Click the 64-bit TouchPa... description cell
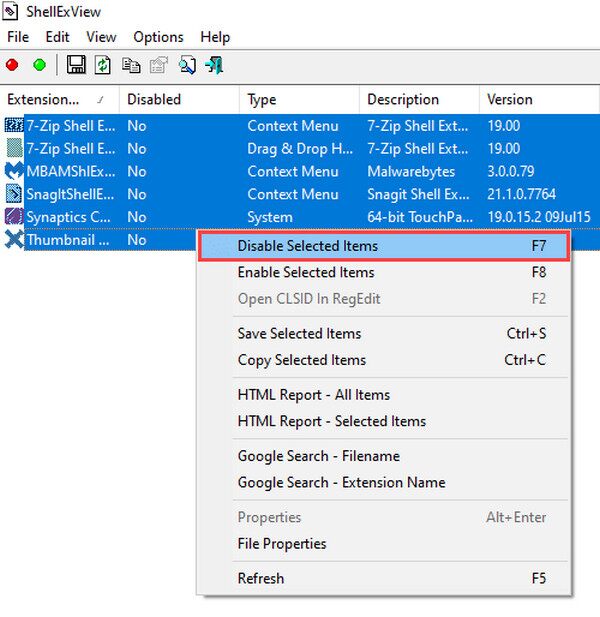 click(420, 217)
